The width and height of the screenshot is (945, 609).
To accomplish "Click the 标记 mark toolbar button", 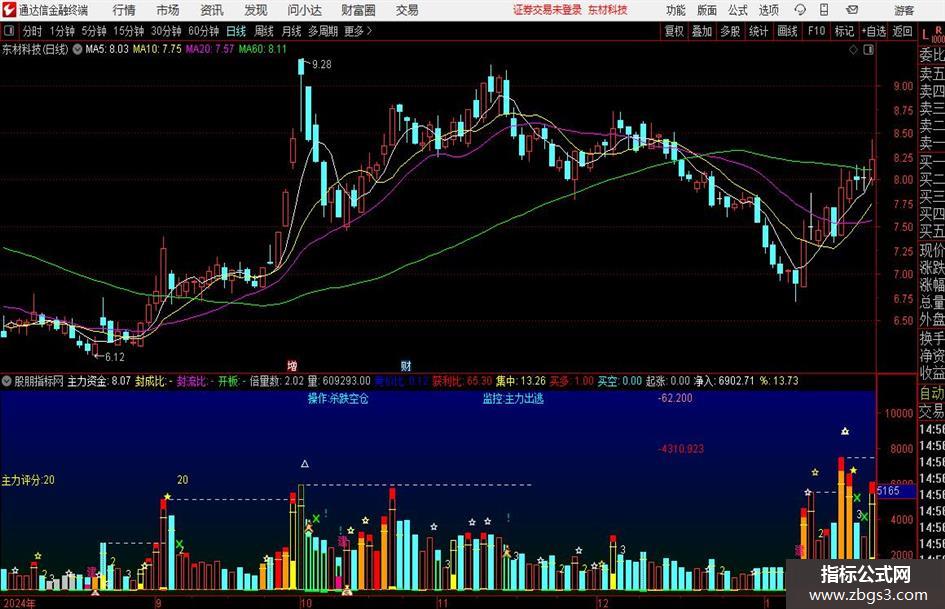I will [844, 31].
